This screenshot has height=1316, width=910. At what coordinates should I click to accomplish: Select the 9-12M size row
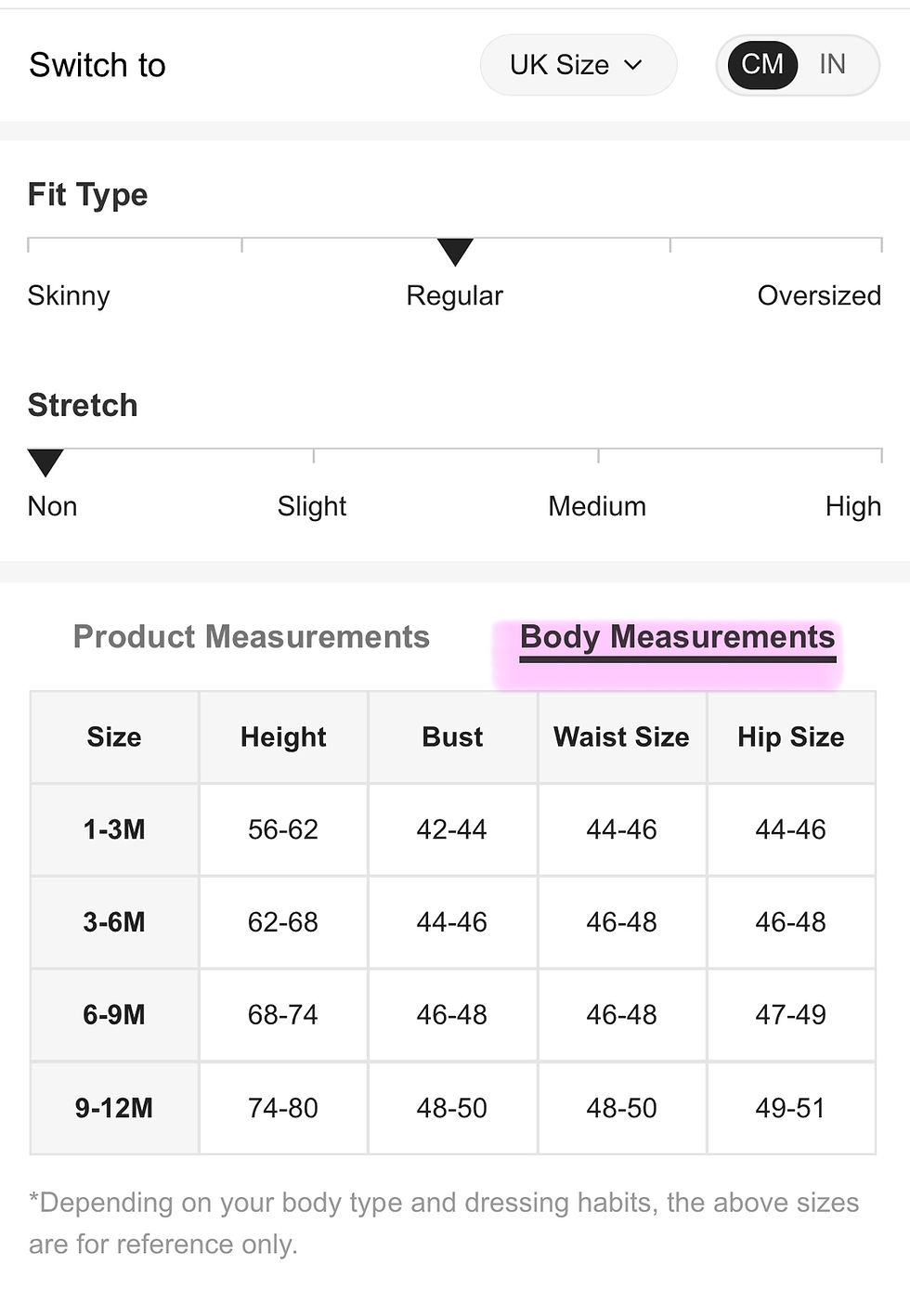click(x=114, y=1108)
